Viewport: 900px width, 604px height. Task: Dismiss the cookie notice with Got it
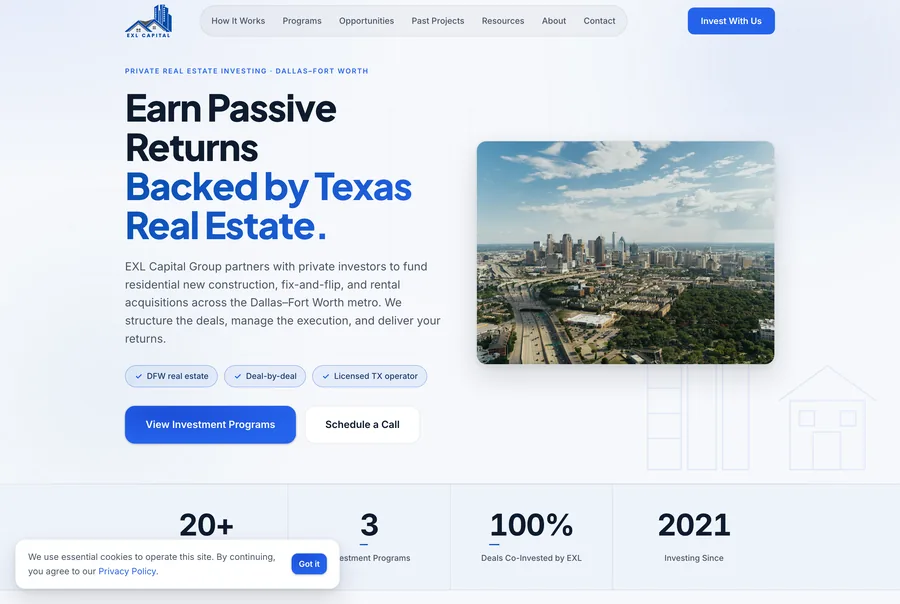(309, 564)
